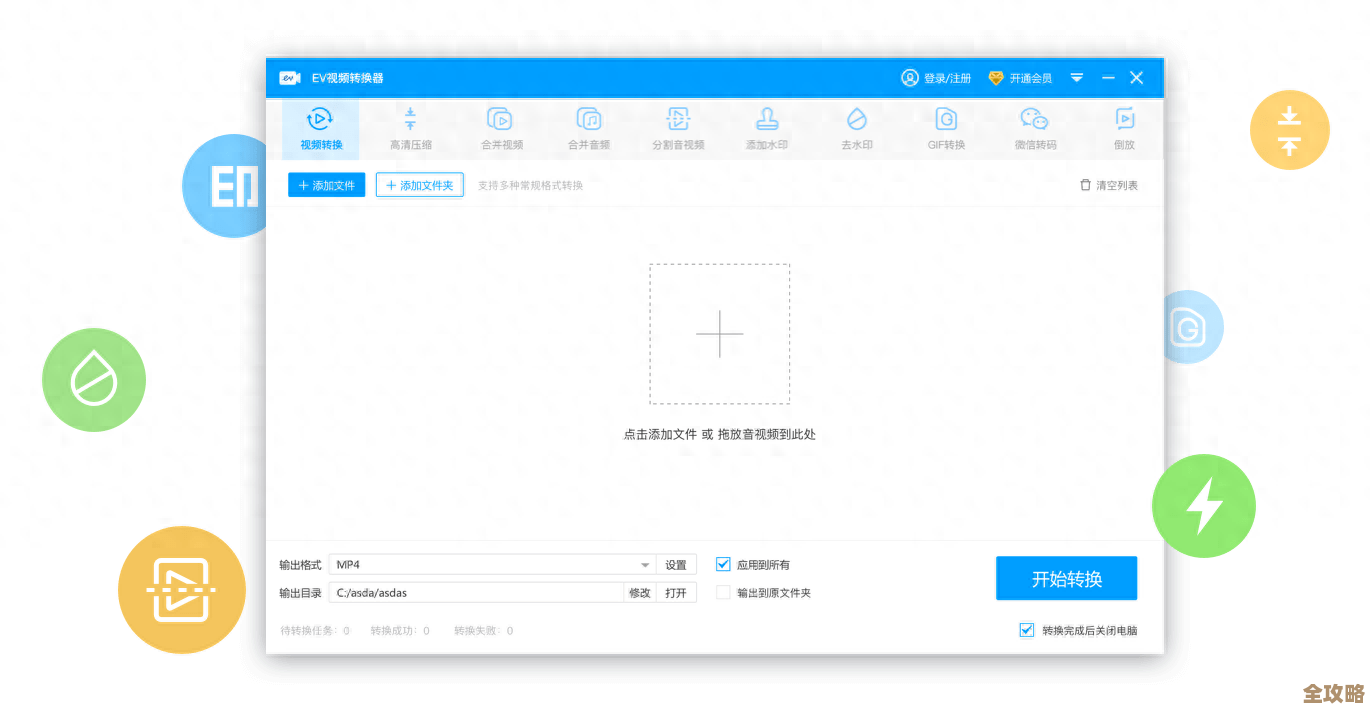Click the dashed drop area to add media

[x=719, y=335]
